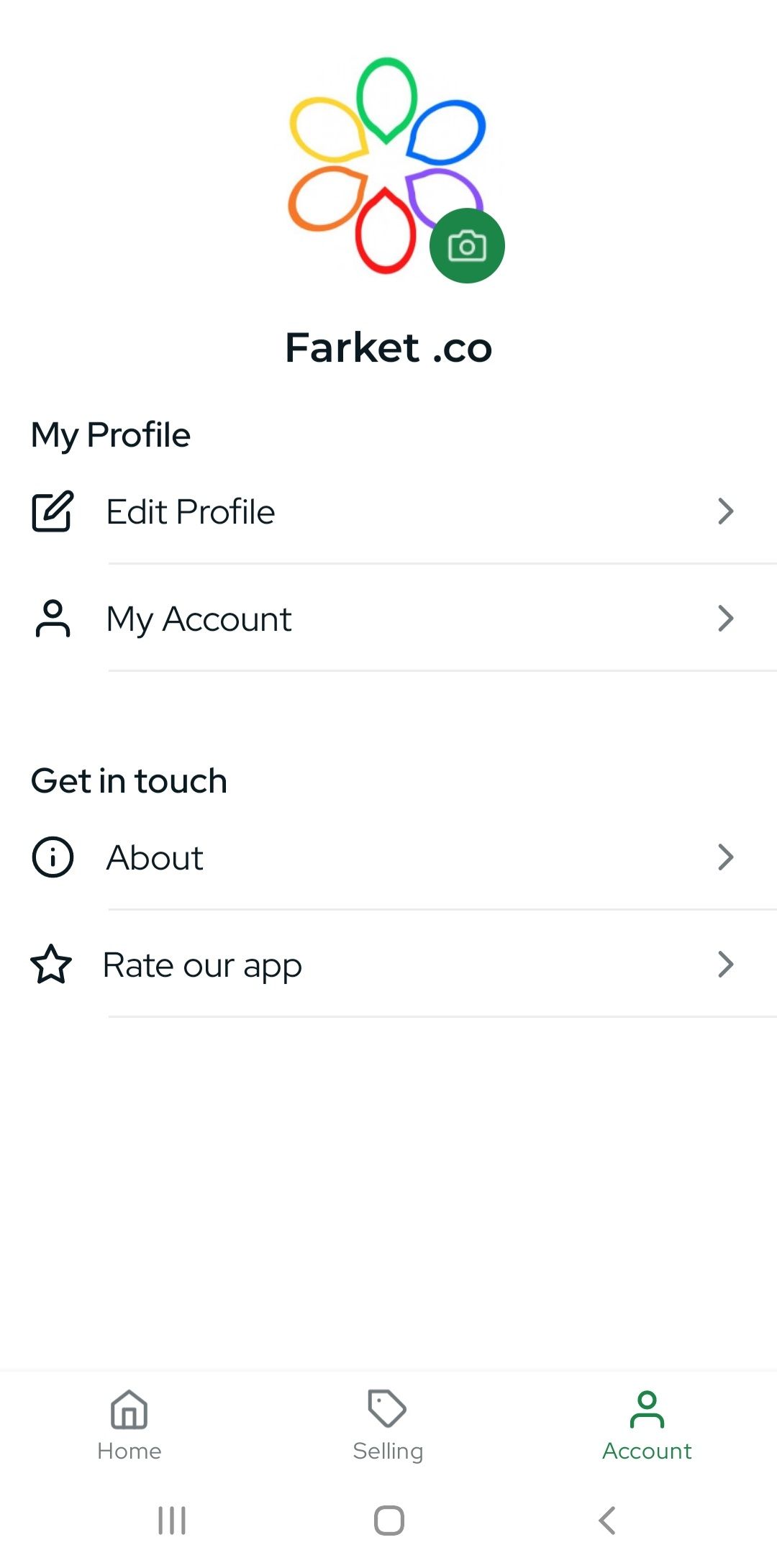Viewport: 777px width, 1568px height.
Task: Tap the Account icon in bottom bar
Action: click(x=647, y=1409)
